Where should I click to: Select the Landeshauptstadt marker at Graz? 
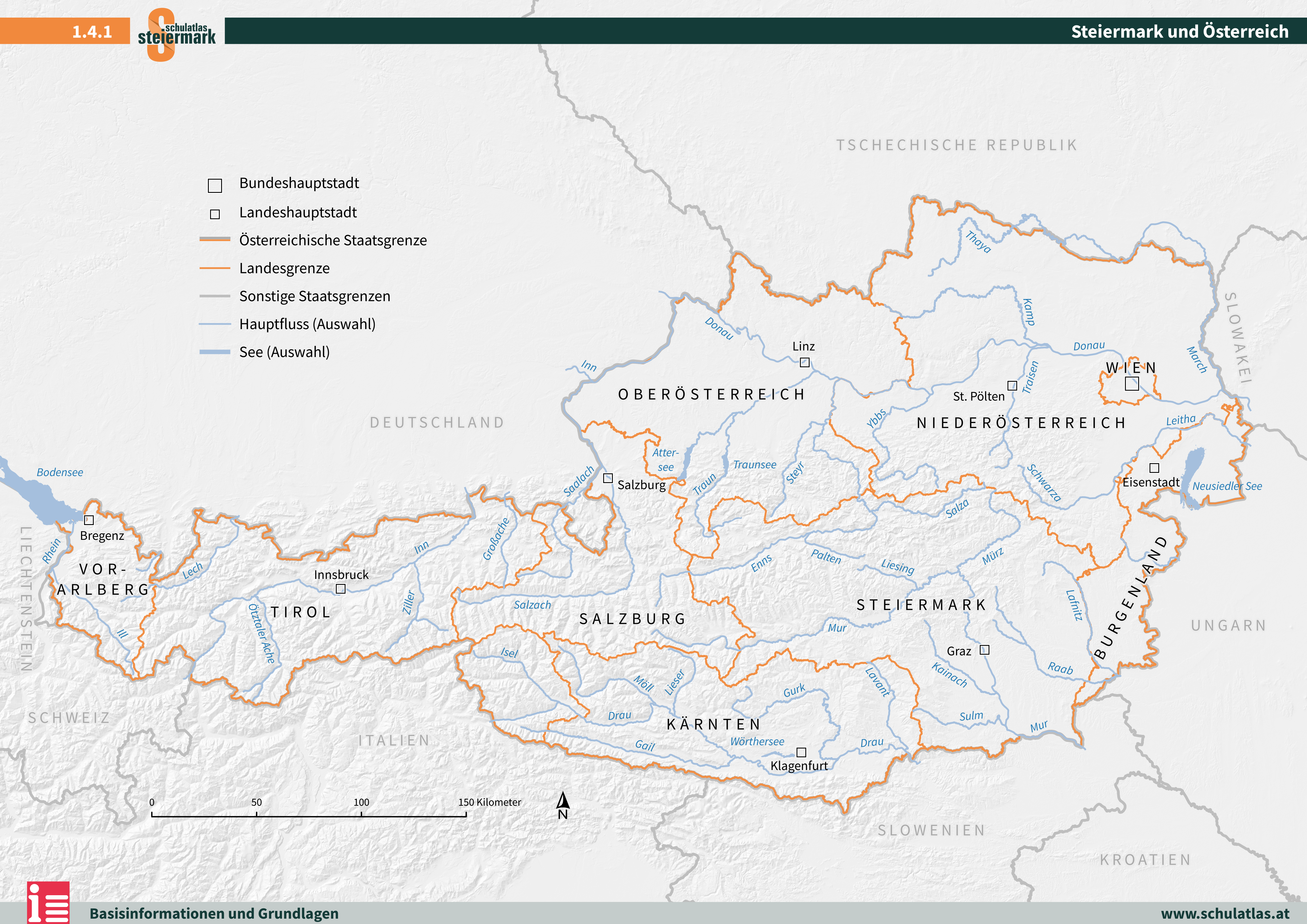coord(984,651)
